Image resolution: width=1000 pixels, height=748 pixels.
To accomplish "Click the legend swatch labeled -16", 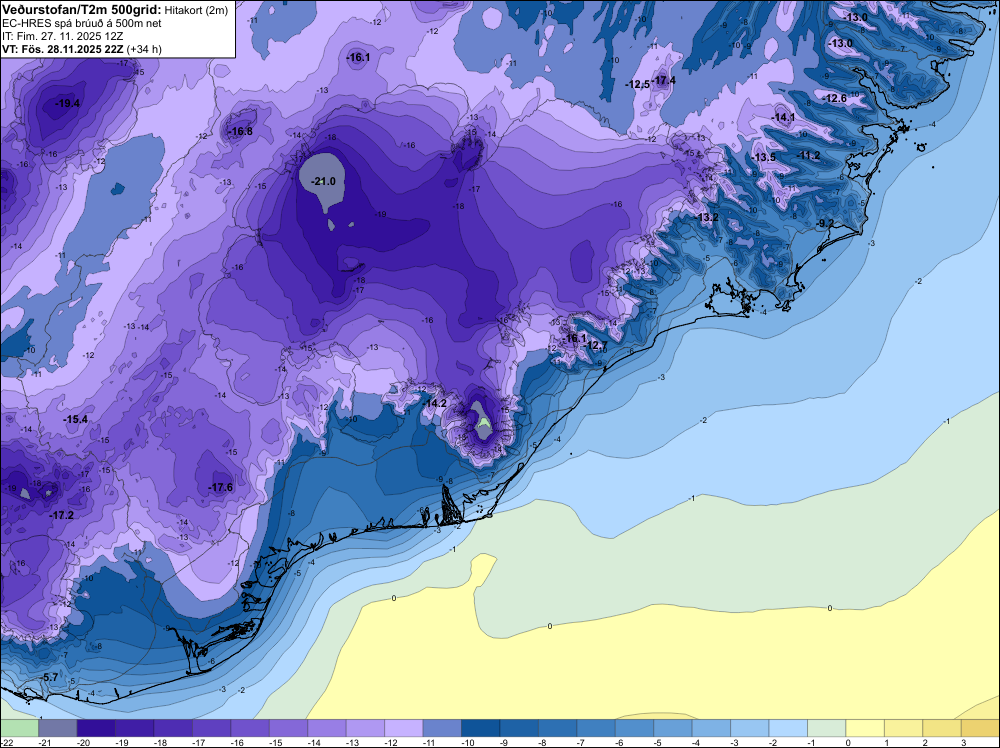I will [x=250, y=728].
